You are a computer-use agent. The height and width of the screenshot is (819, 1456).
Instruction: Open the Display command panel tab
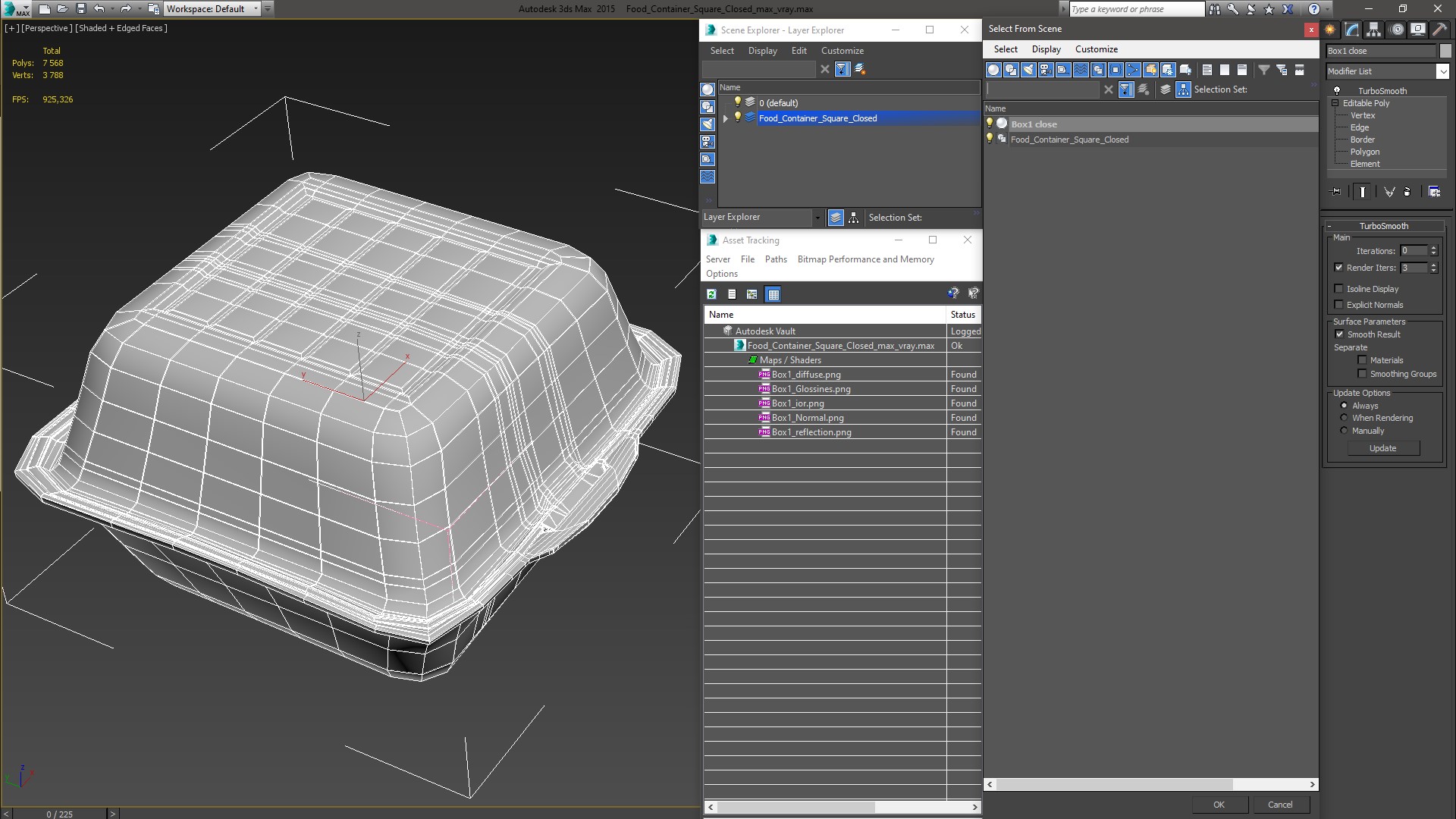[x=1418, y=30]
